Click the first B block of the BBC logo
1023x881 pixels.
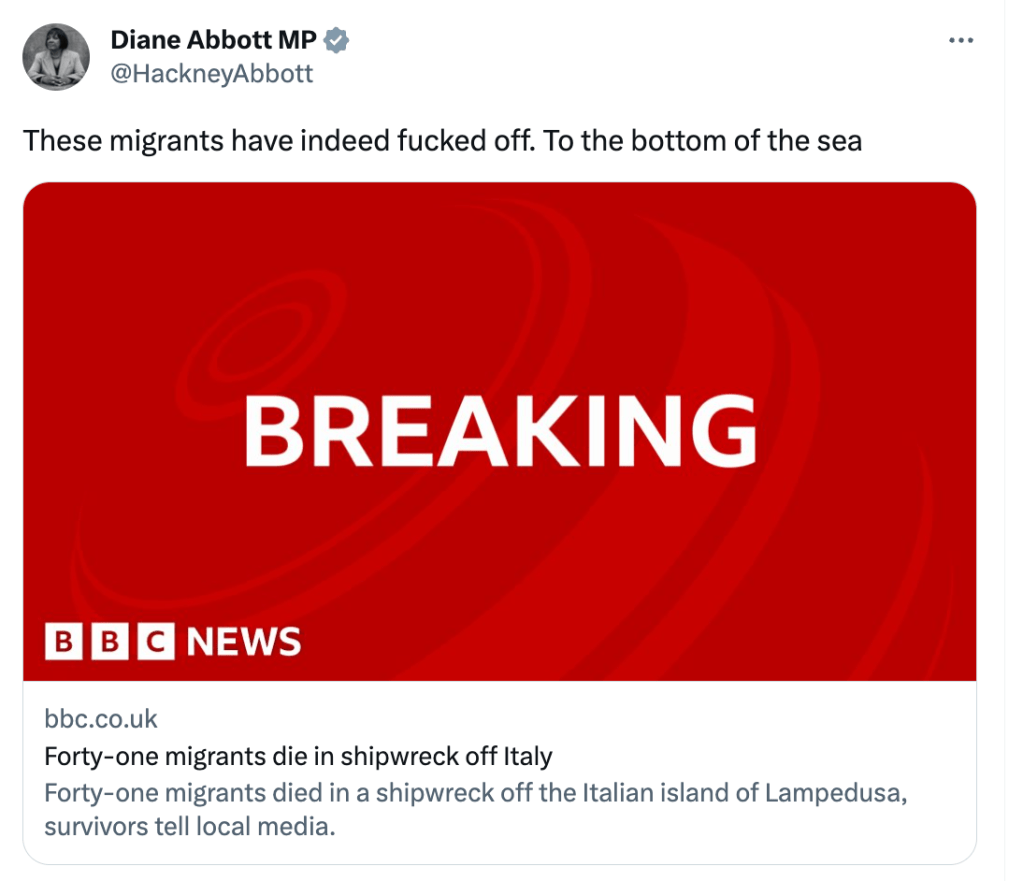(x=63, y=641)
